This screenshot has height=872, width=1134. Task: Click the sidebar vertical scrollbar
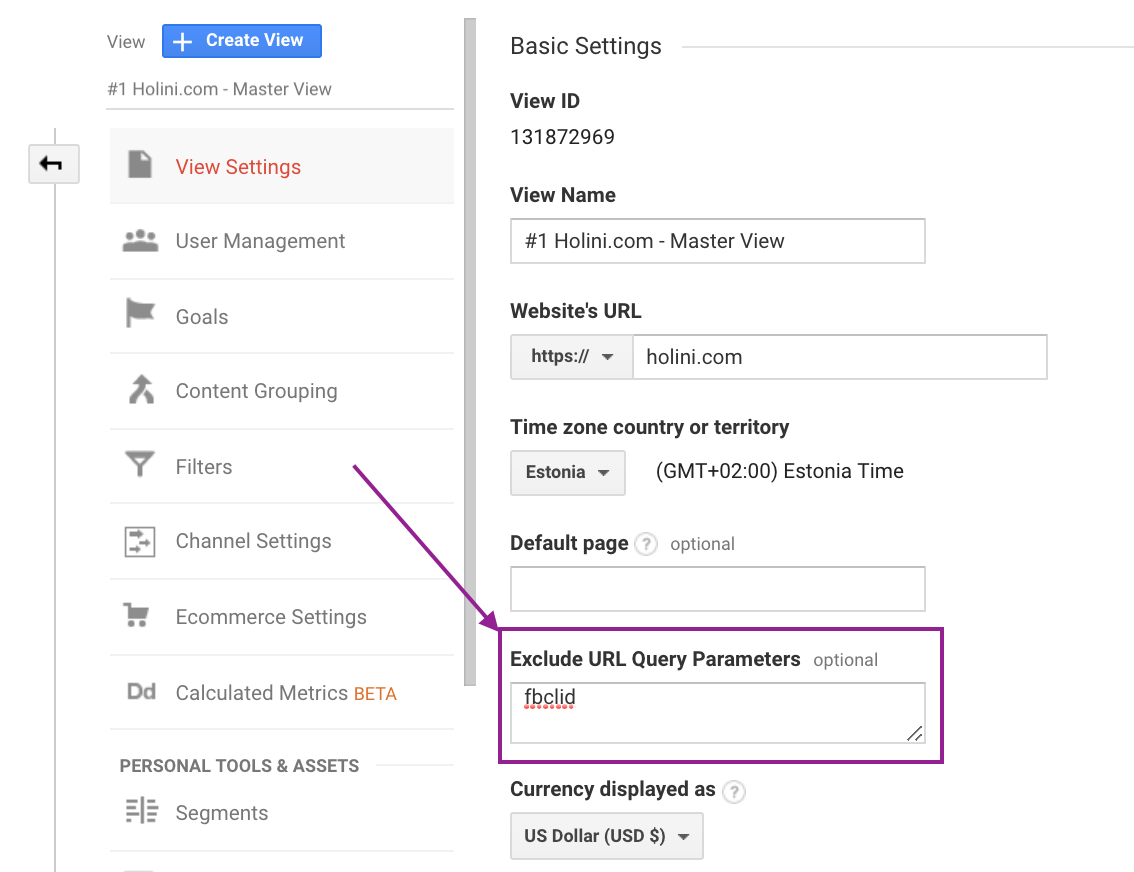click(x=470, y=351)
